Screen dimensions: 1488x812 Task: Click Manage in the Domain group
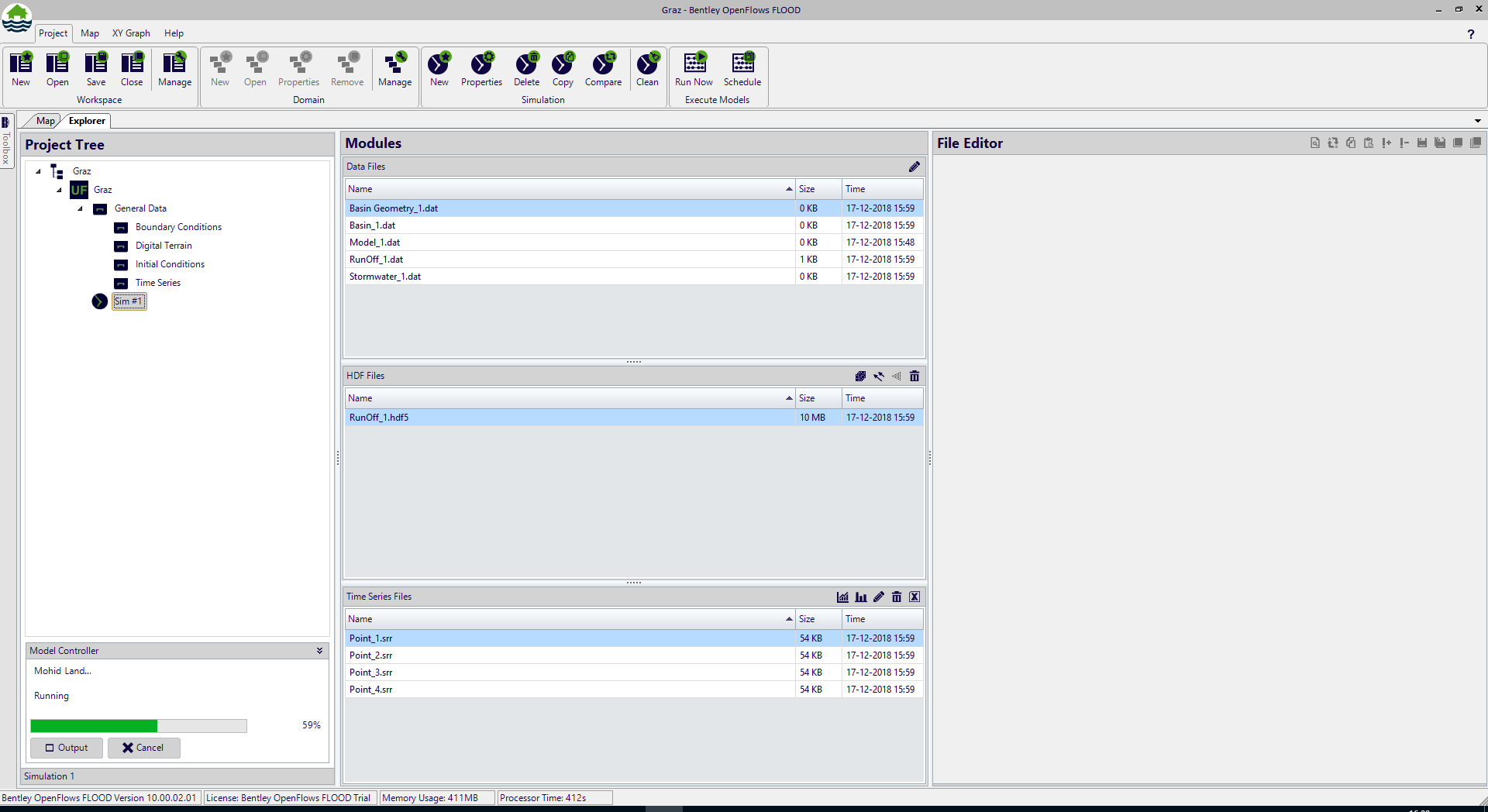[x=394, y=69]
